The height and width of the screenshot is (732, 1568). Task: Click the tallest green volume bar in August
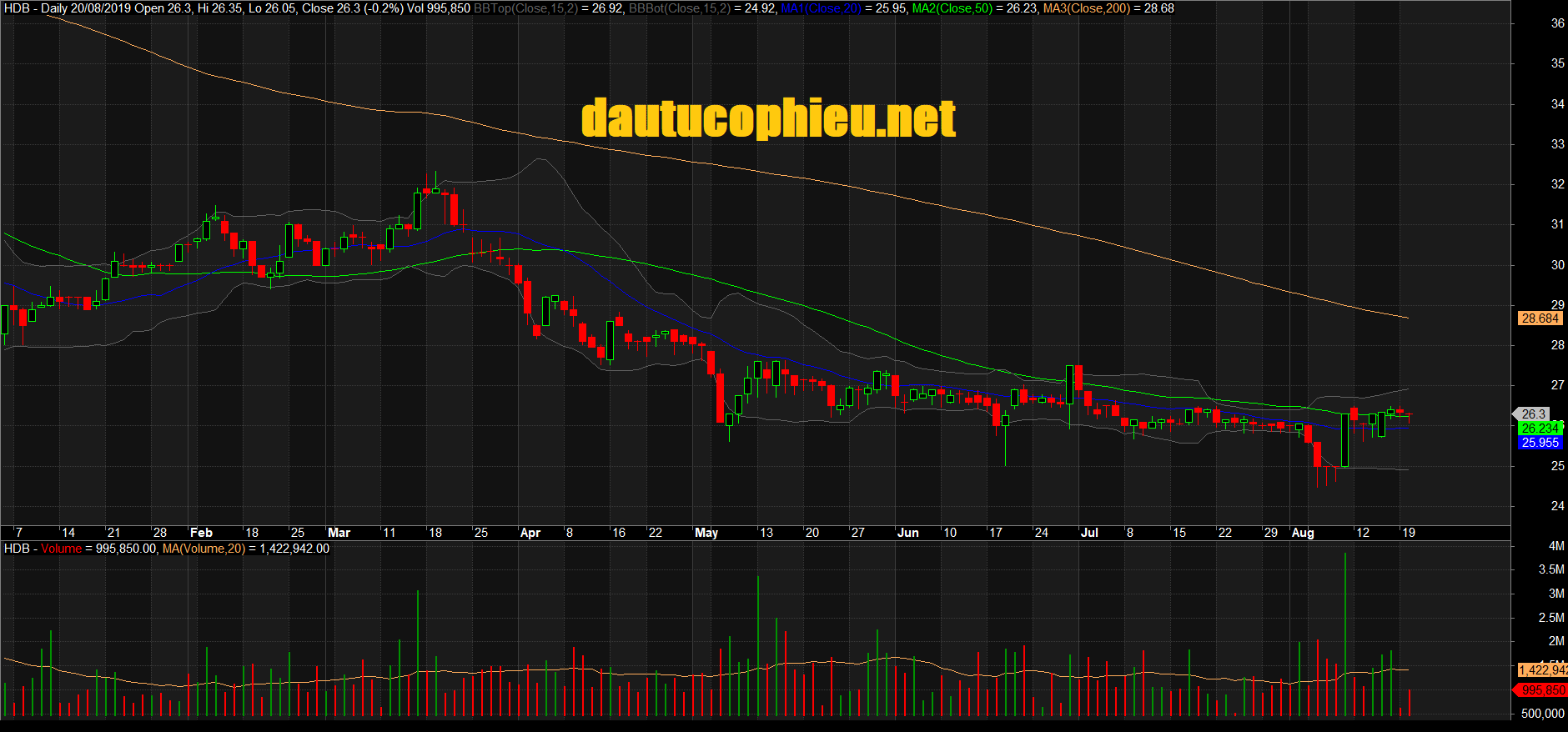pyautogui.click(x=1344, y=634)
